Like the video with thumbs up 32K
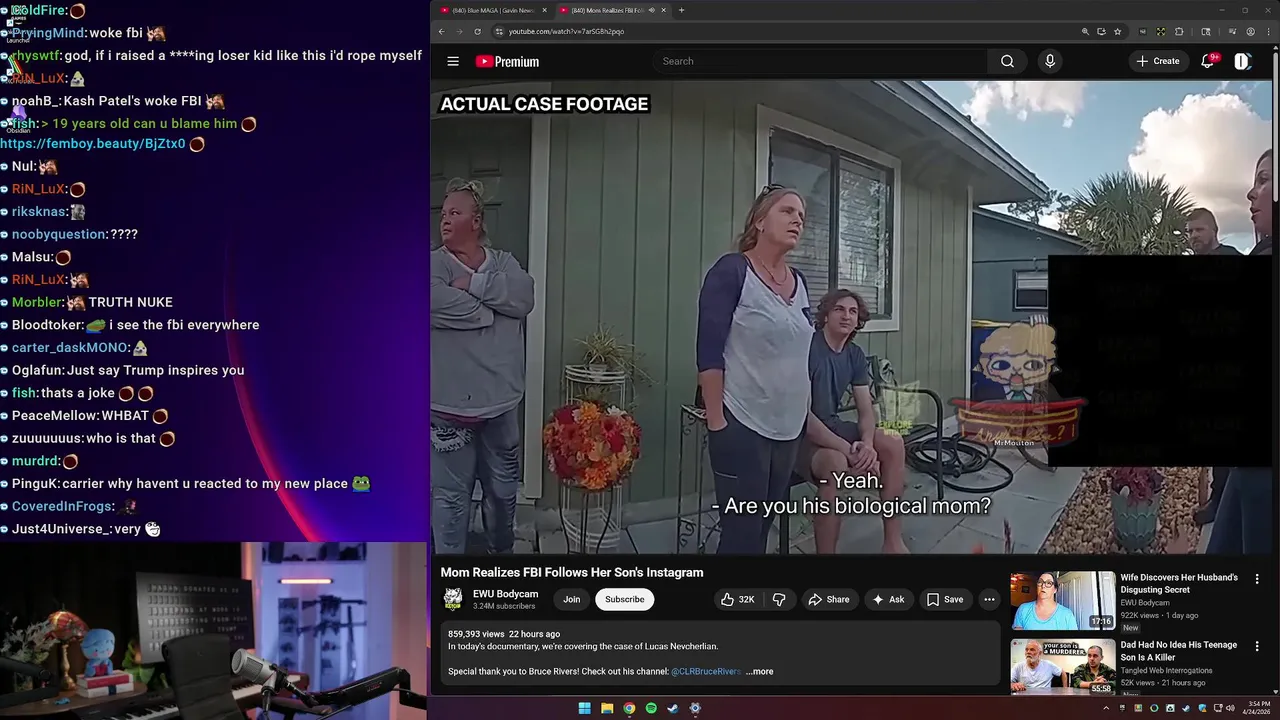The width and height of the screenshot is (1280, 720). pyautogui.click(x=737, y=599)
